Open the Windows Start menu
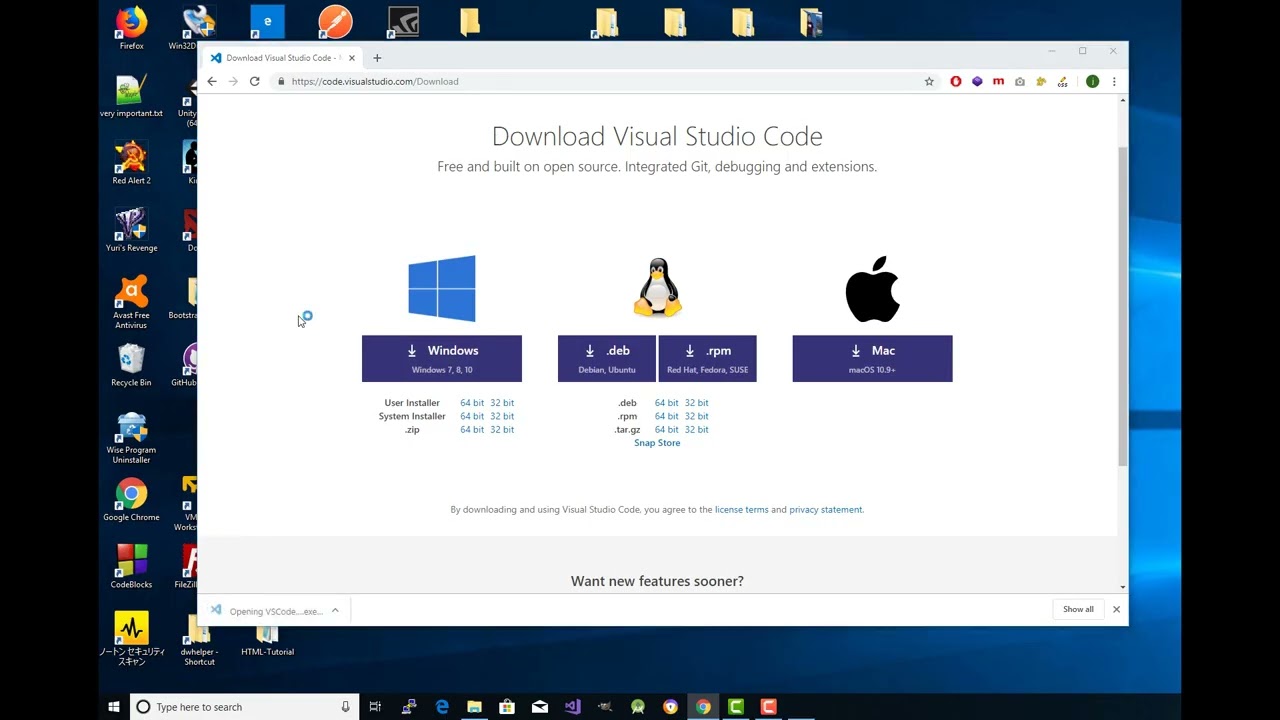The image size is (1280, 720). [114, 707]
